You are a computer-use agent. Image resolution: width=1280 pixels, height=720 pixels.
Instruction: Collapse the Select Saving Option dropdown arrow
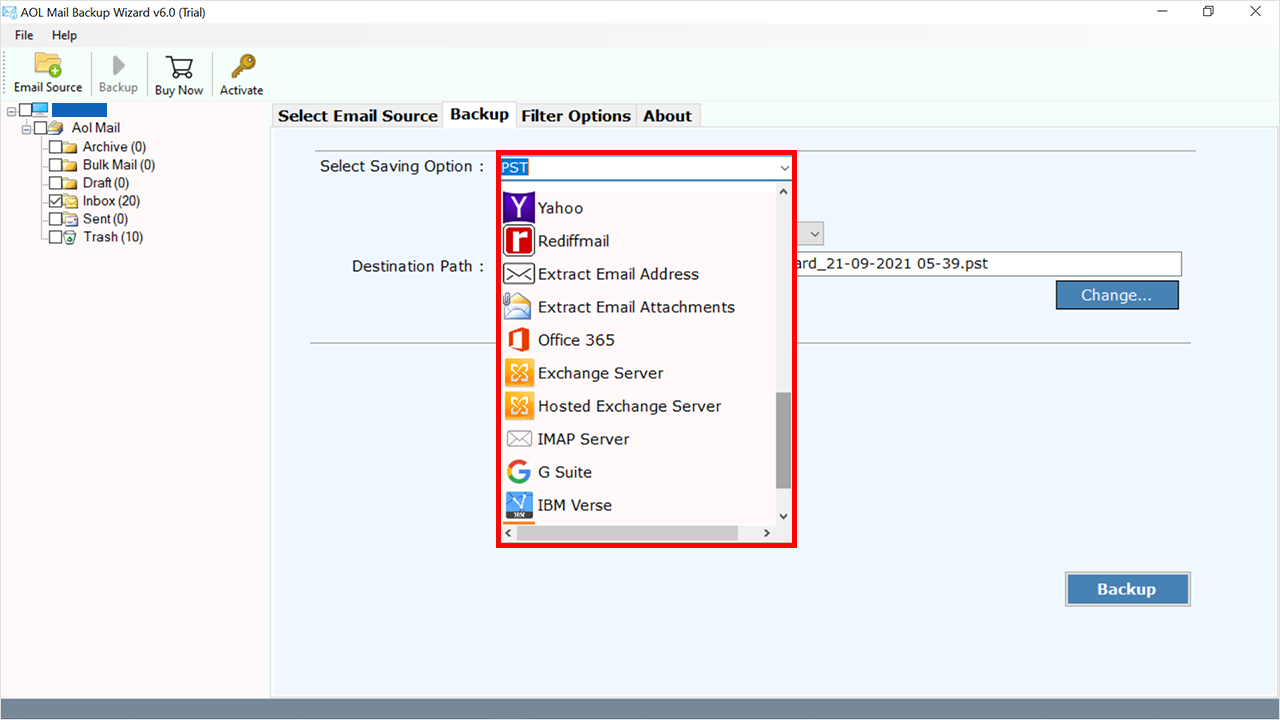(x=784, y=168)
